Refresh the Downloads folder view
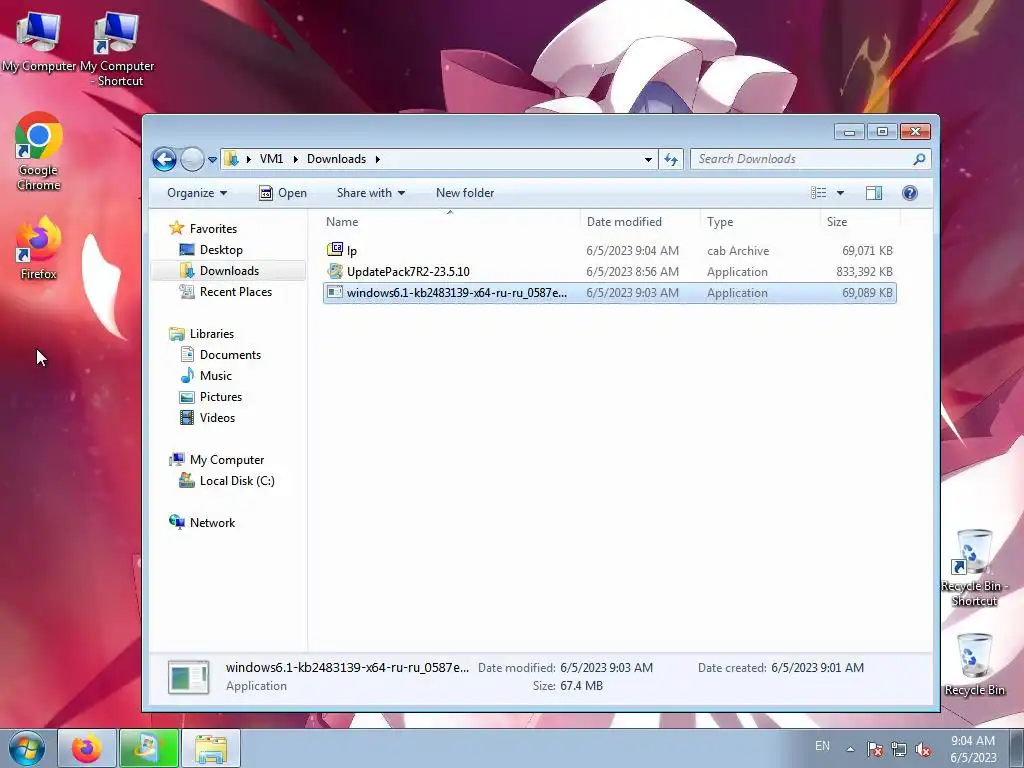This screenshot has width=1024, height=768. coord(671,159)
